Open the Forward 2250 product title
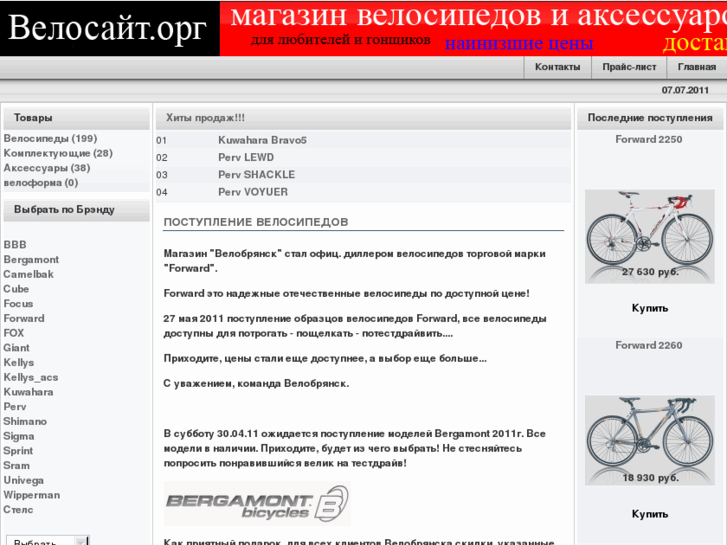This screenshot has height=545, width=727. [x=649, y=139]
